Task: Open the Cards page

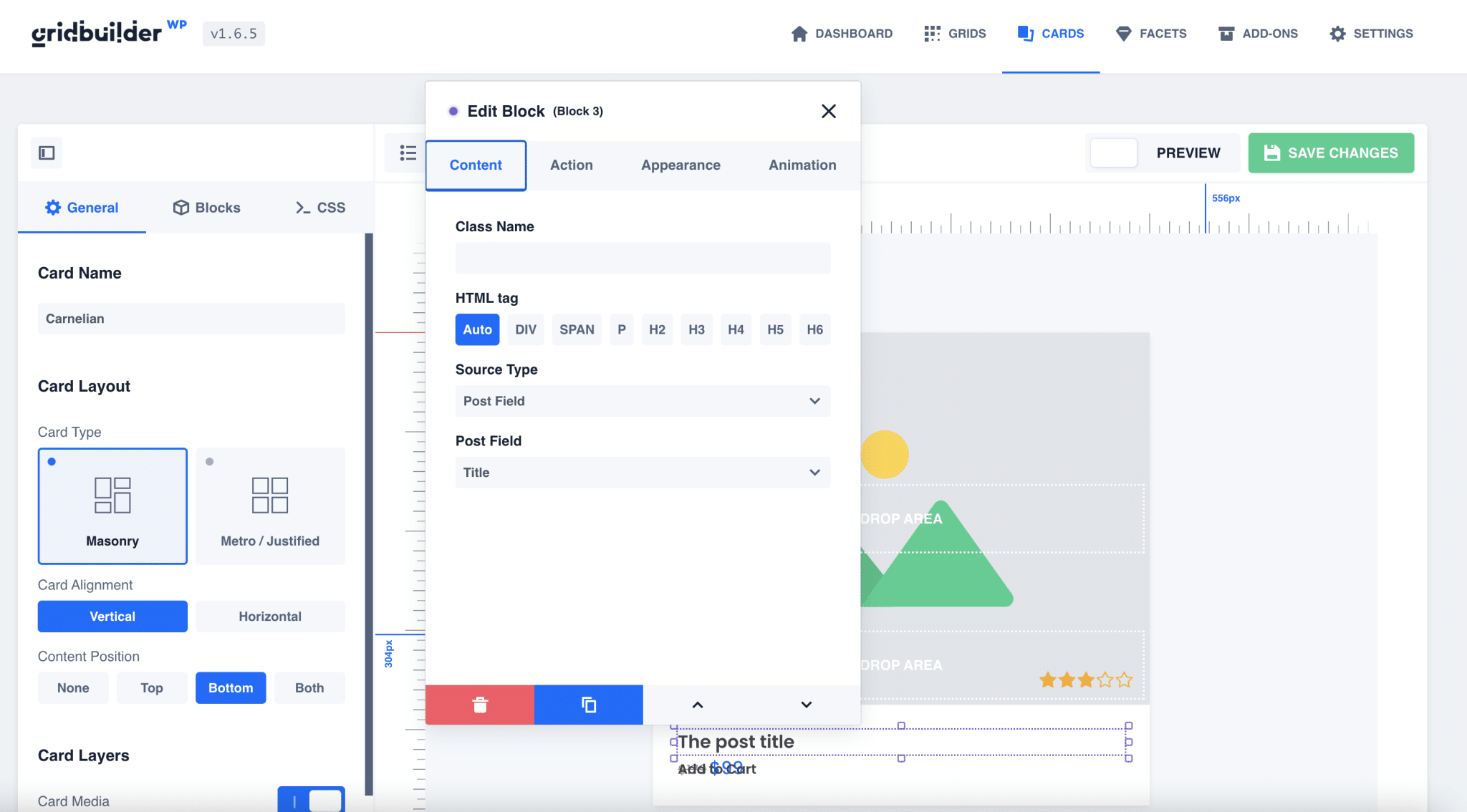Action: click(1051, 34)
